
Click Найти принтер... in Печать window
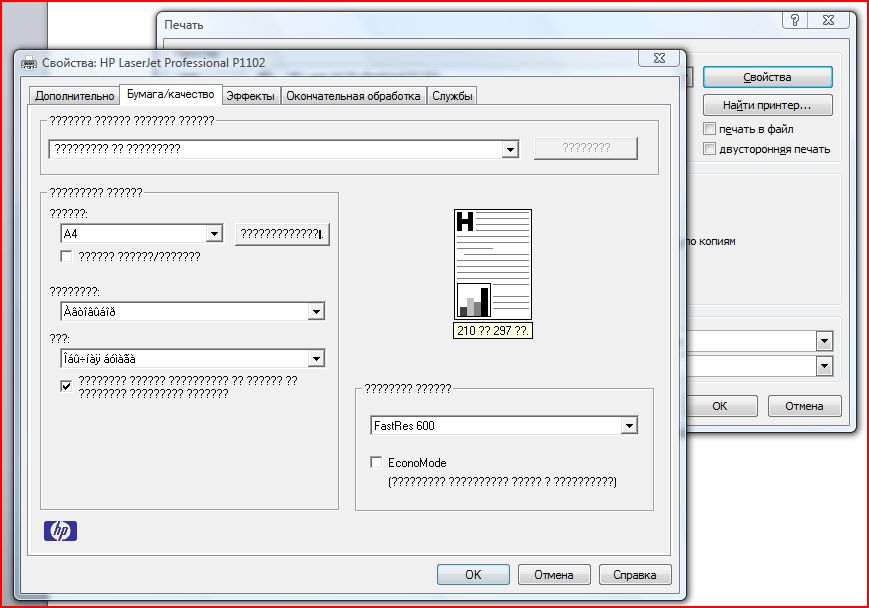(768, 105)
